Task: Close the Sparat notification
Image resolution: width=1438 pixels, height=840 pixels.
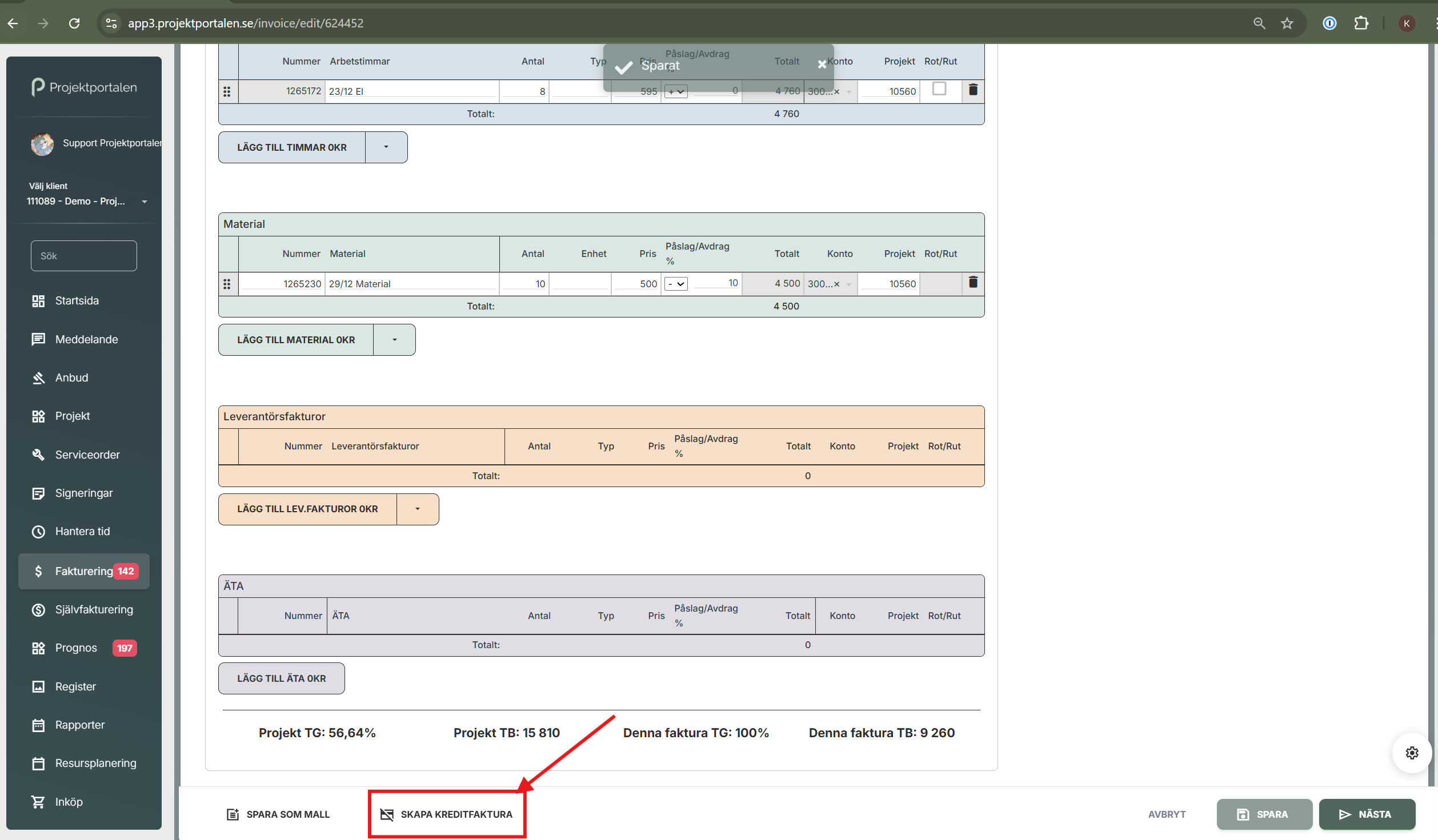Action: pyautogui.click(x=822, y=65)
